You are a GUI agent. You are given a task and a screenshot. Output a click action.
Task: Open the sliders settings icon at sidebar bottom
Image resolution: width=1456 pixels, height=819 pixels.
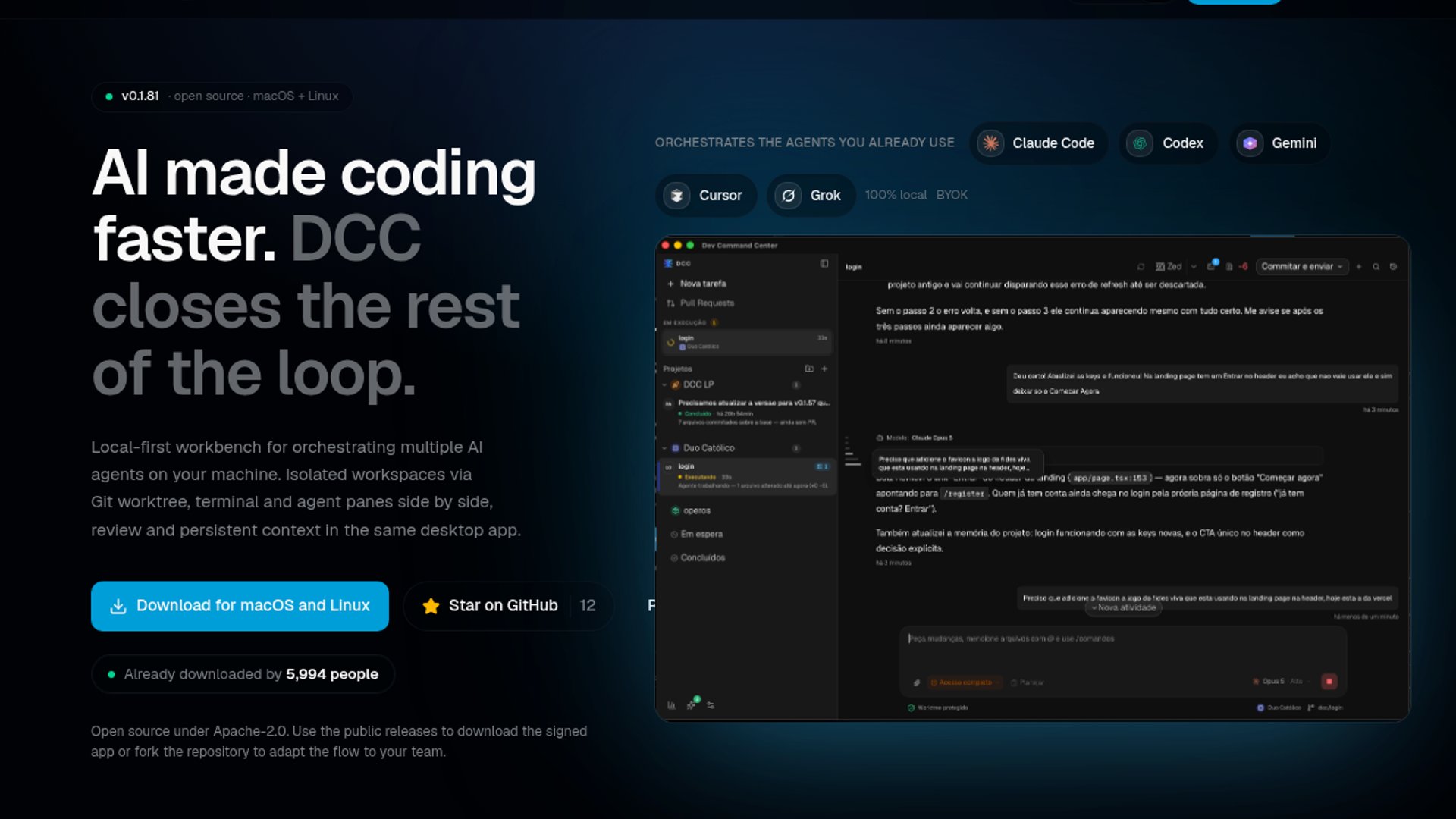pyautogui.click(x=711, y=705)
